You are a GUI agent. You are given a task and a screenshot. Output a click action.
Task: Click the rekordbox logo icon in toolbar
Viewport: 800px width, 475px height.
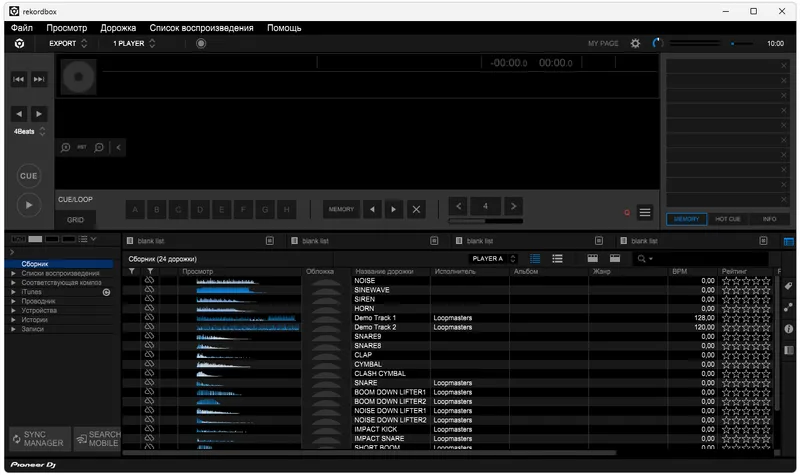pyautogui.click(x=19, y=43)
